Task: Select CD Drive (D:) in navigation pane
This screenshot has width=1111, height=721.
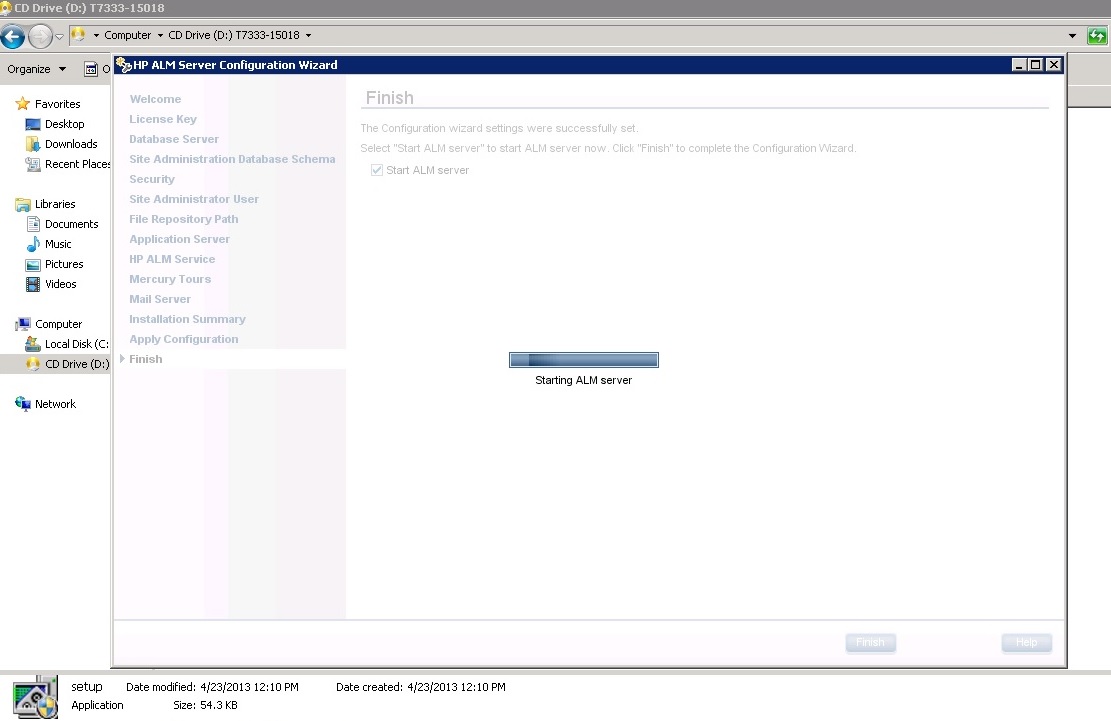Action: tap(77, 364)
